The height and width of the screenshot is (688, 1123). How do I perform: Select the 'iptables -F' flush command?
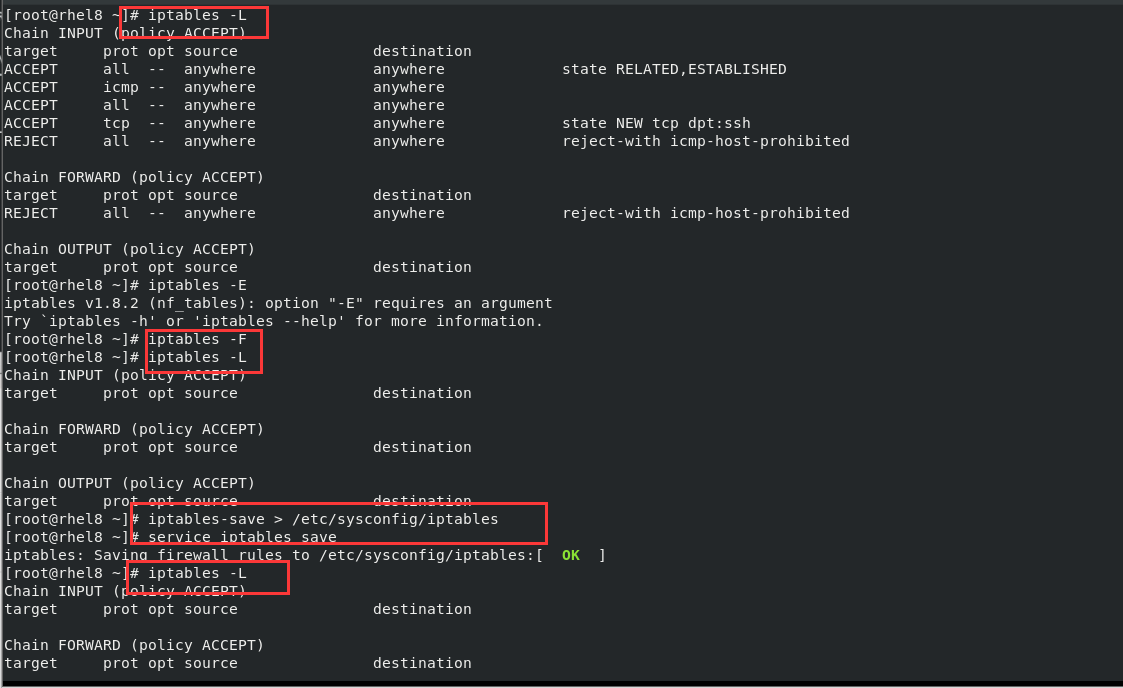(197, 339)
